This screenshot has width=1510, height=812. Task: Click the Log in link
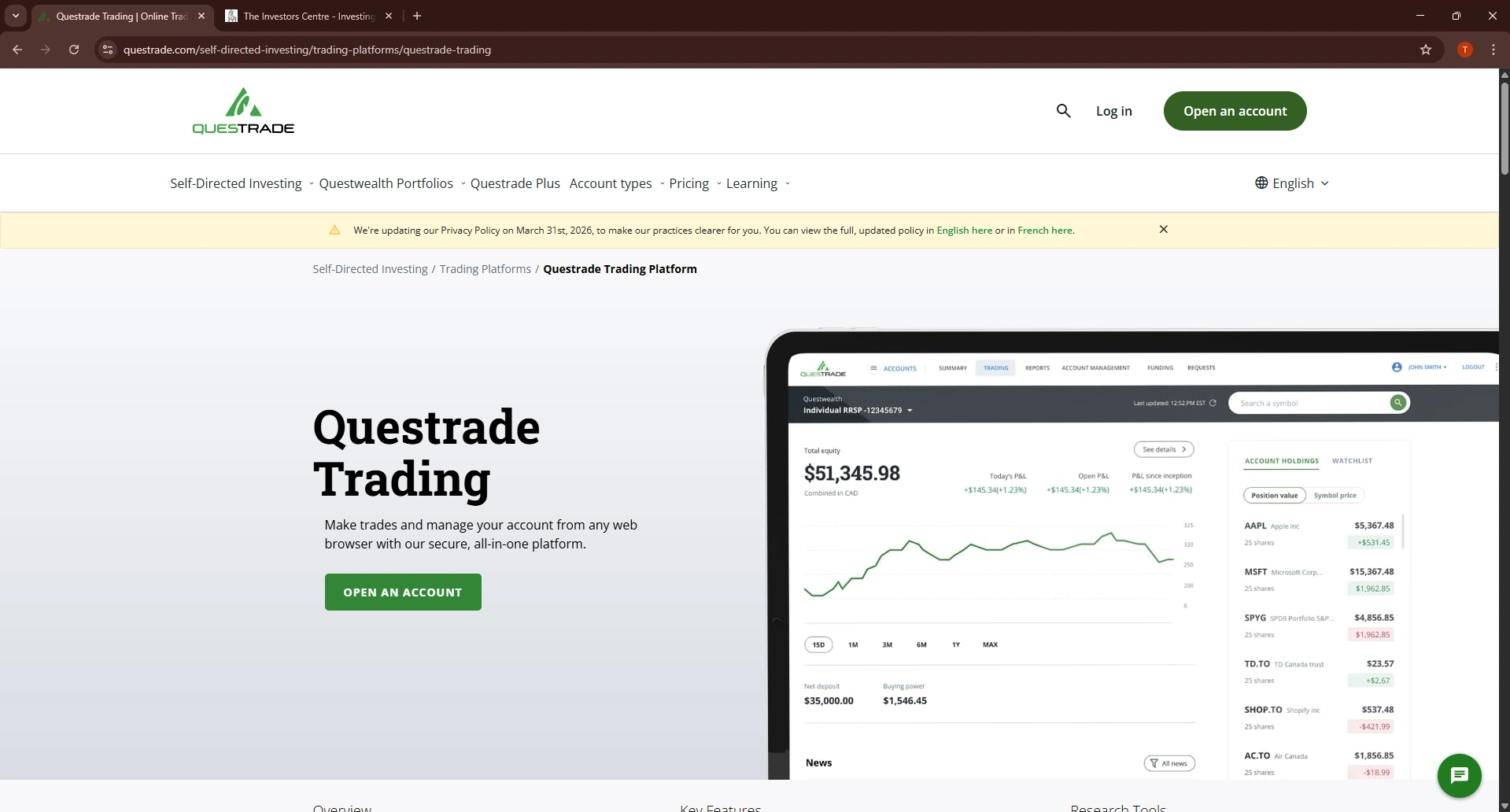click(x=1113, y=111)
